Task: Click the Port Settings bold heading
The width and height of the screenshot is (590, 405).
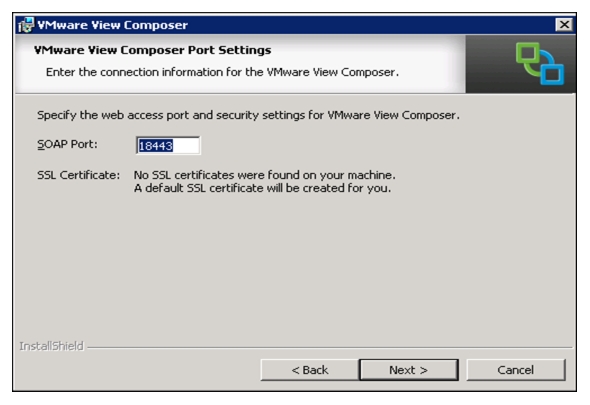Action: tap(152, 50)
